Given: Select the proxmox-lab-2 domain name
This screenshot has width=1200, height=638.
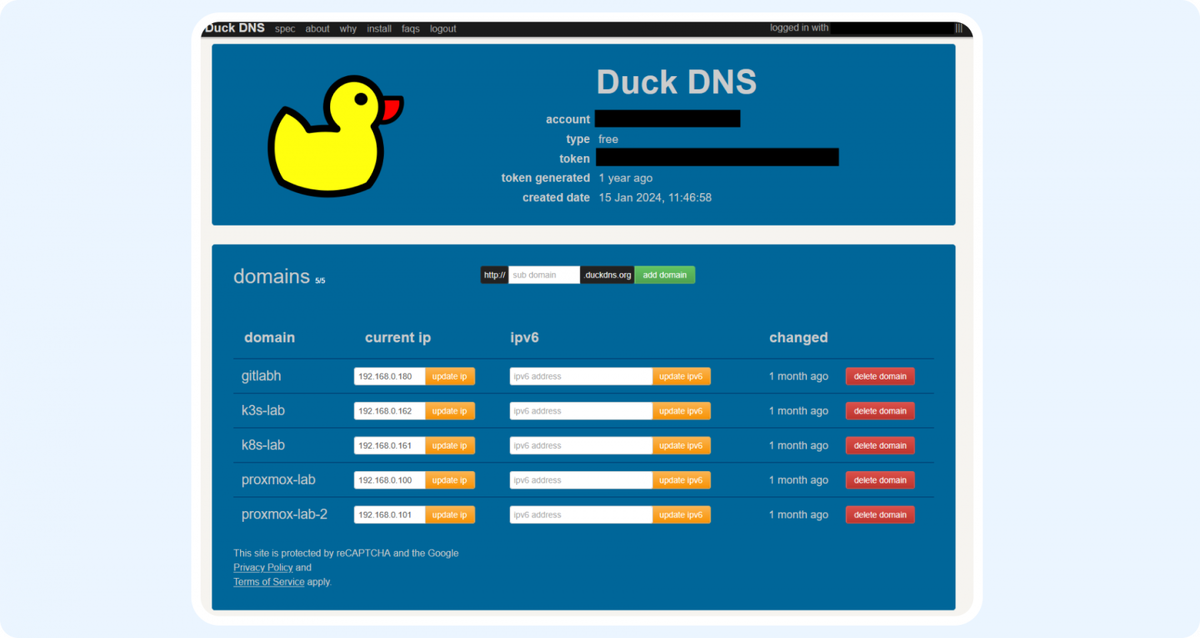Looking at the screenshot, I should (x=284, y=514).
